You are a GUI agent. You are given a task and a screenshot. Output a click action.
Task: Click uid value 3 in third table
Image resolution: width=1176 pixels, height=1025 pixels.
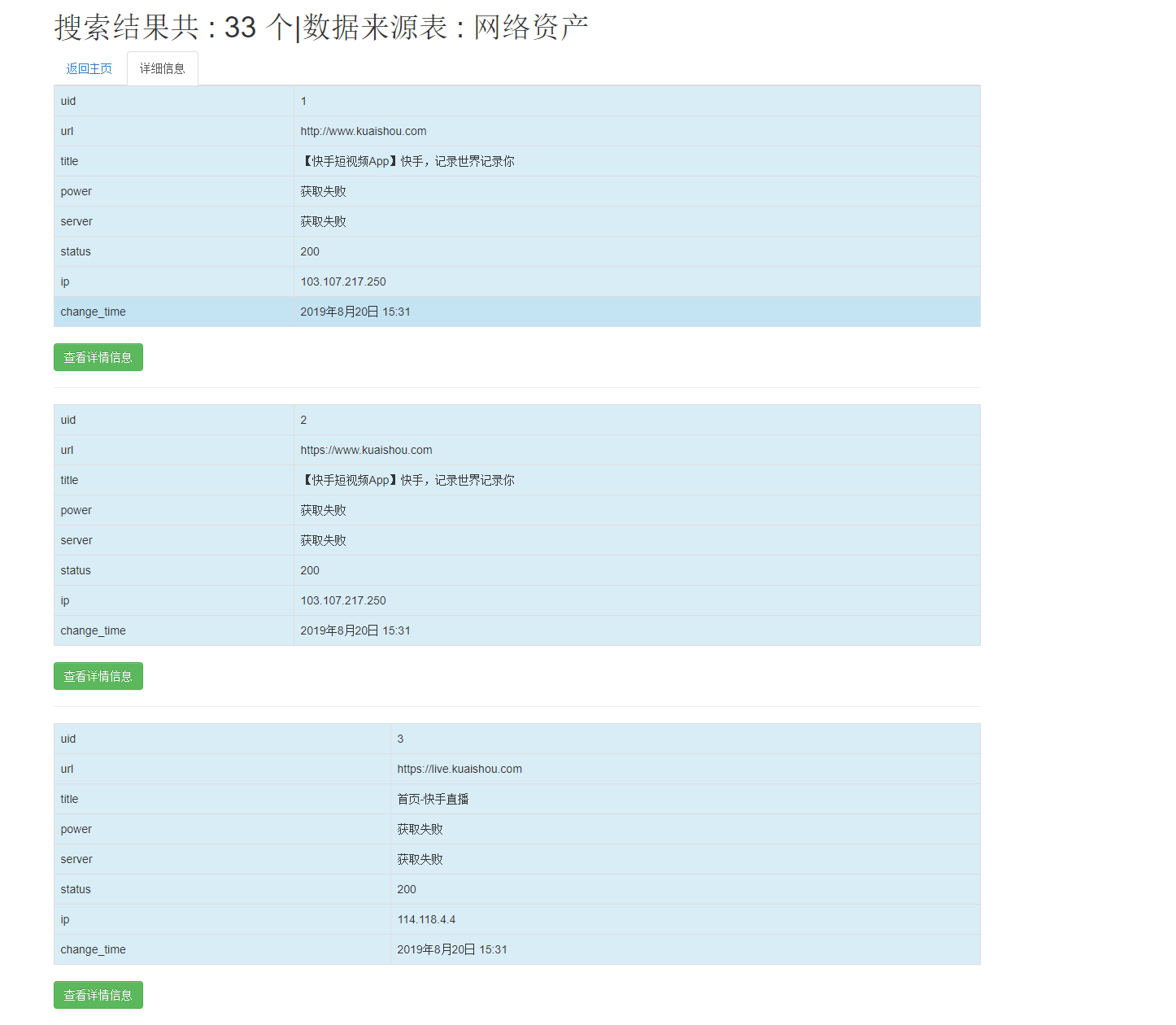pos(400,739)
